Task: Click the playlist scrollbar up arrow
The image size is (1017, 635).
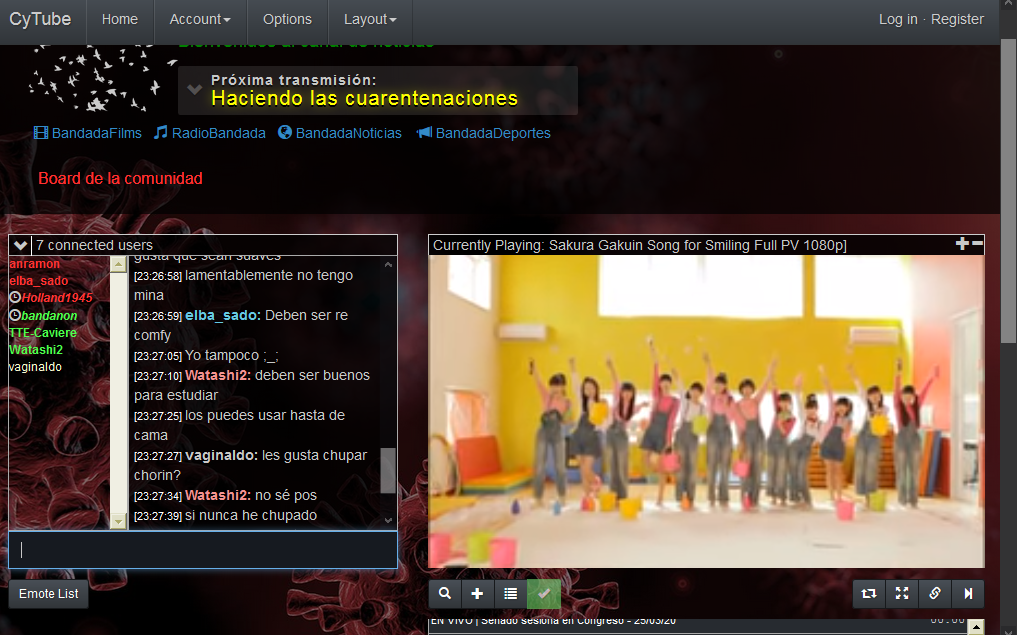Action: pos(975,627)
